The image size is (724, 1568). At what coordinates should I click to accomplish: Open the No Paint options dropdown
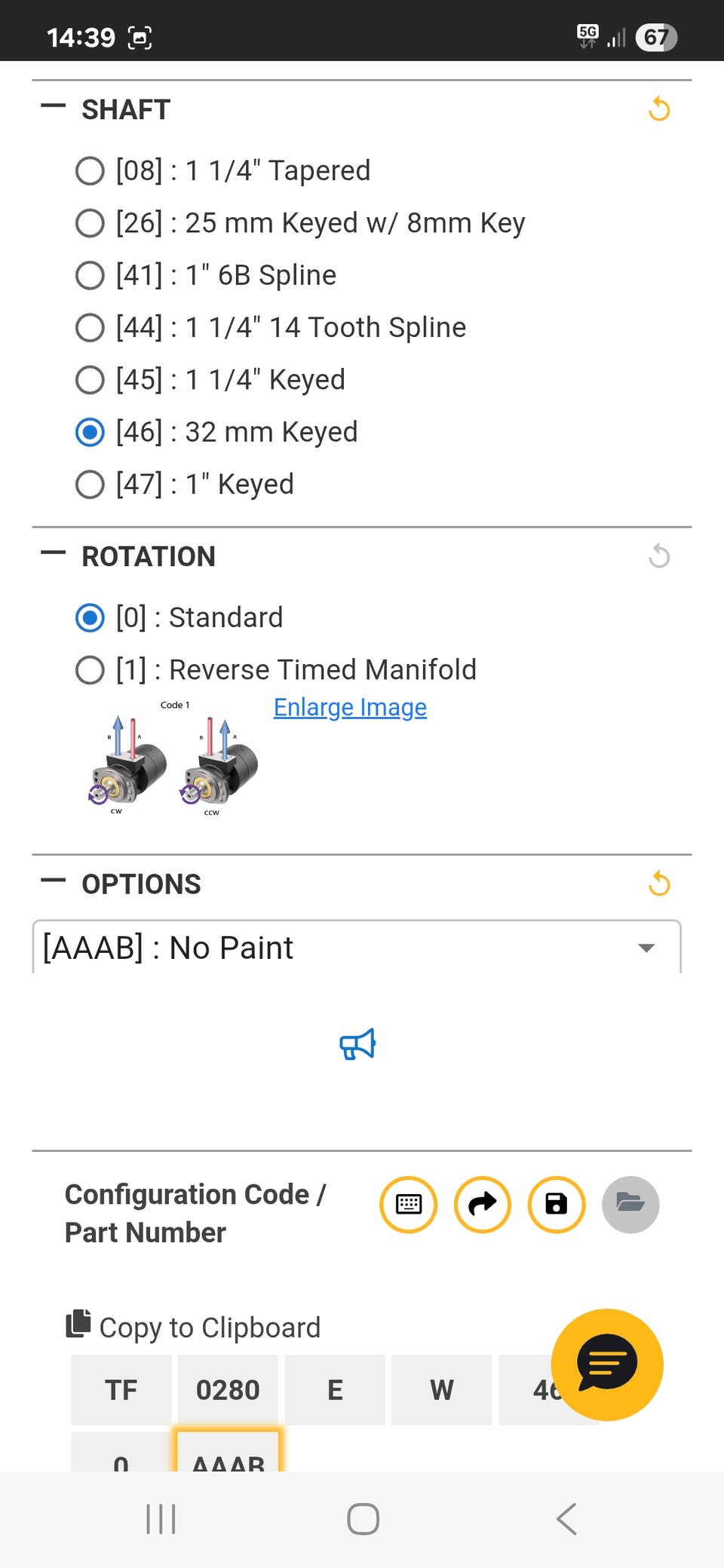point(356,948)
